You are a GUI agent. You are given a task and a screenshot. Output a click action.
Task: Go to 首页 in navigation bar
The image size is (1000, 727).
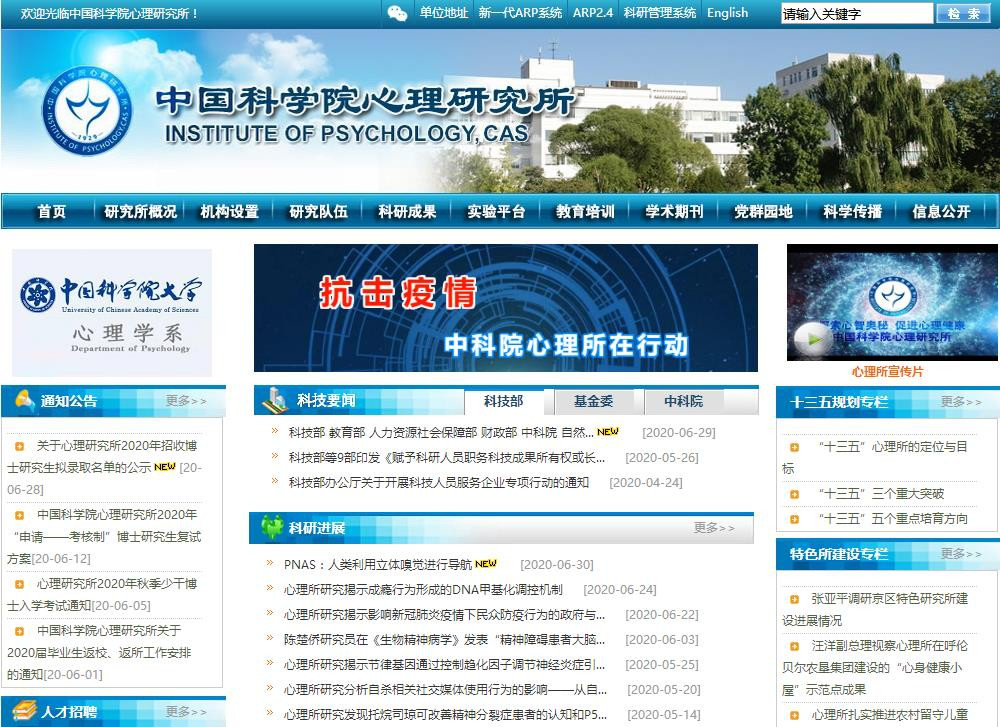tap(52, 212)
